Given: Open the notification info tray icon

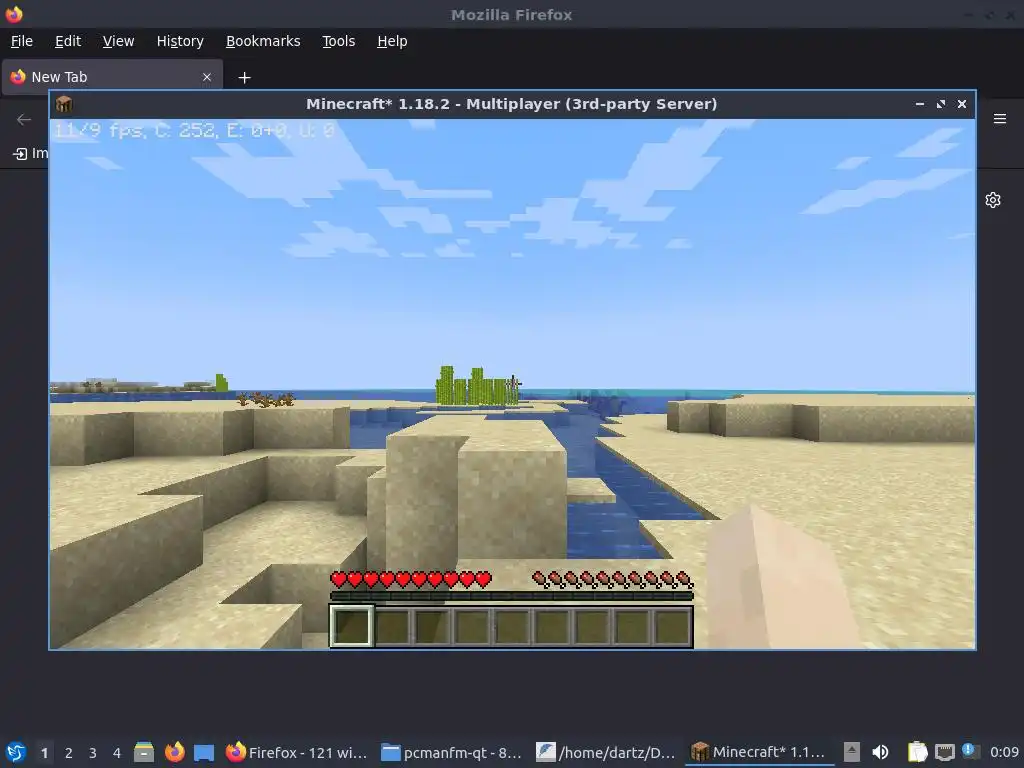Looking at the screenshot, I should click(x=970, y=752).
